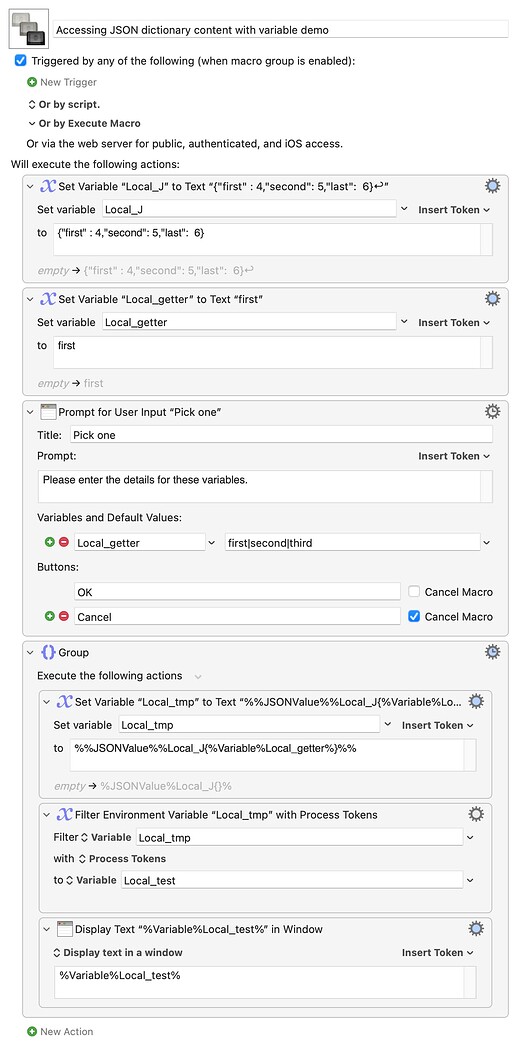Click the variable X icon of Local_getter action

(x=48, y=299)
